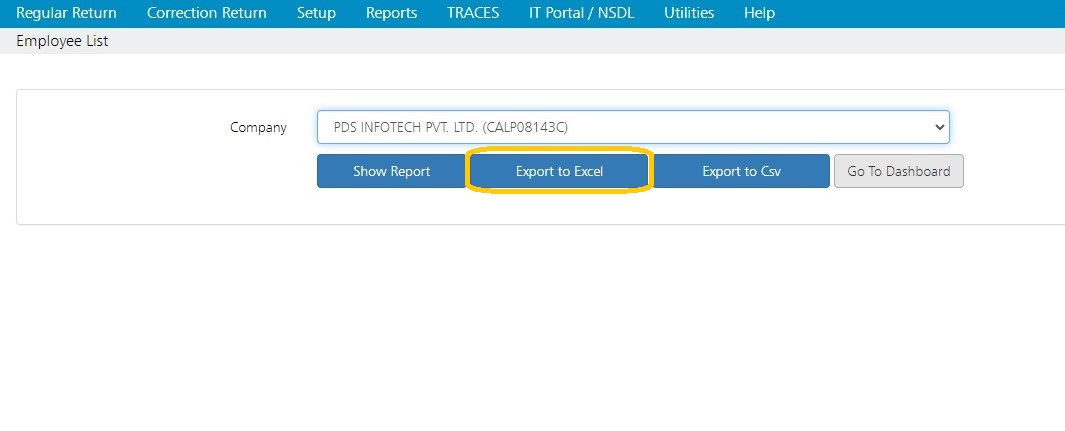Open the Help menu
The width and height of the screenshot is (1065, 431).
(x=759, y=13)
